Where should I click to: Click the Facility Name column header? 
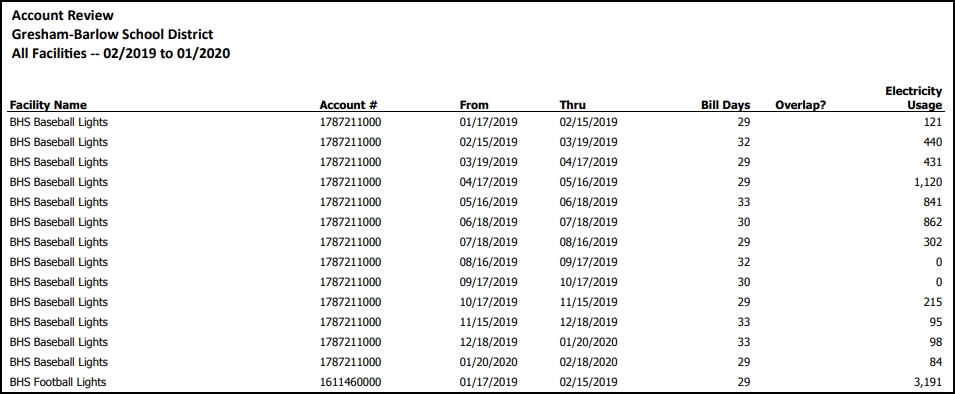tap(48, 105)
